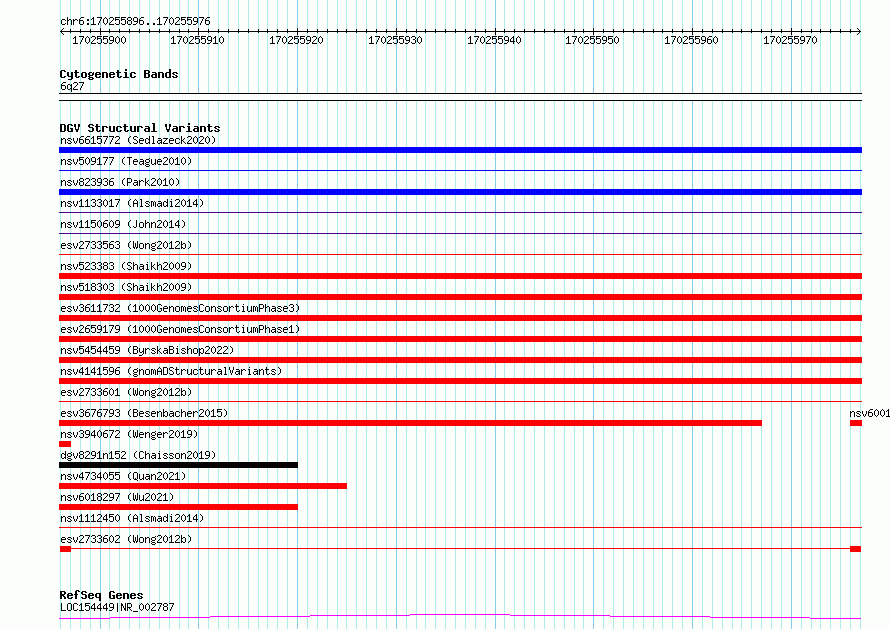Select the blue bar under nsv6615772 (Sedlazeck2020)
This screenshot has height=629, width=890.
460,150
